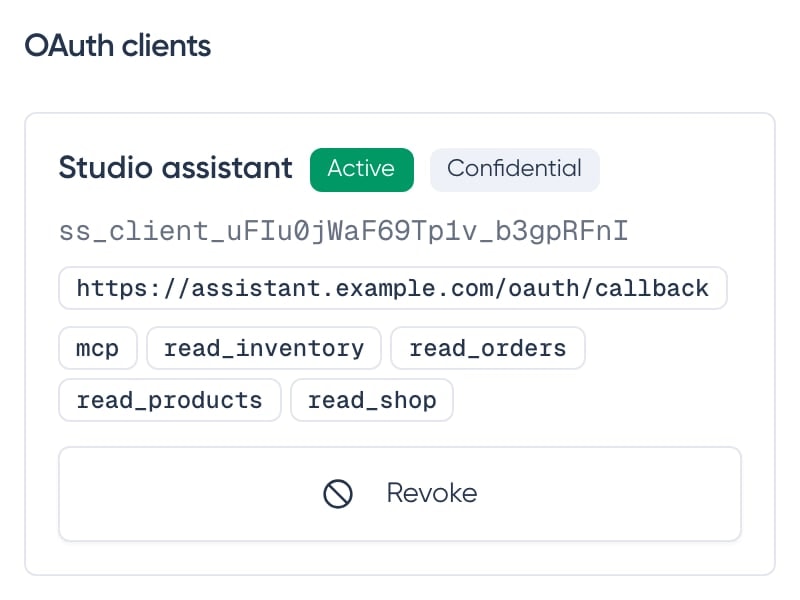Click the Studio assistant client name
The width and height of the screenshot is (800, 600).
coord(176,168)
